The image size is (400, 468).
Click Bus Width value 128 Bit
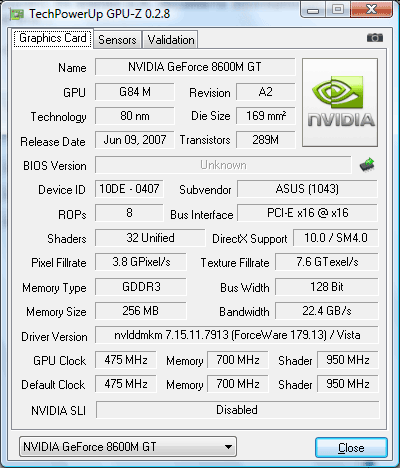[x=327, y=287]
